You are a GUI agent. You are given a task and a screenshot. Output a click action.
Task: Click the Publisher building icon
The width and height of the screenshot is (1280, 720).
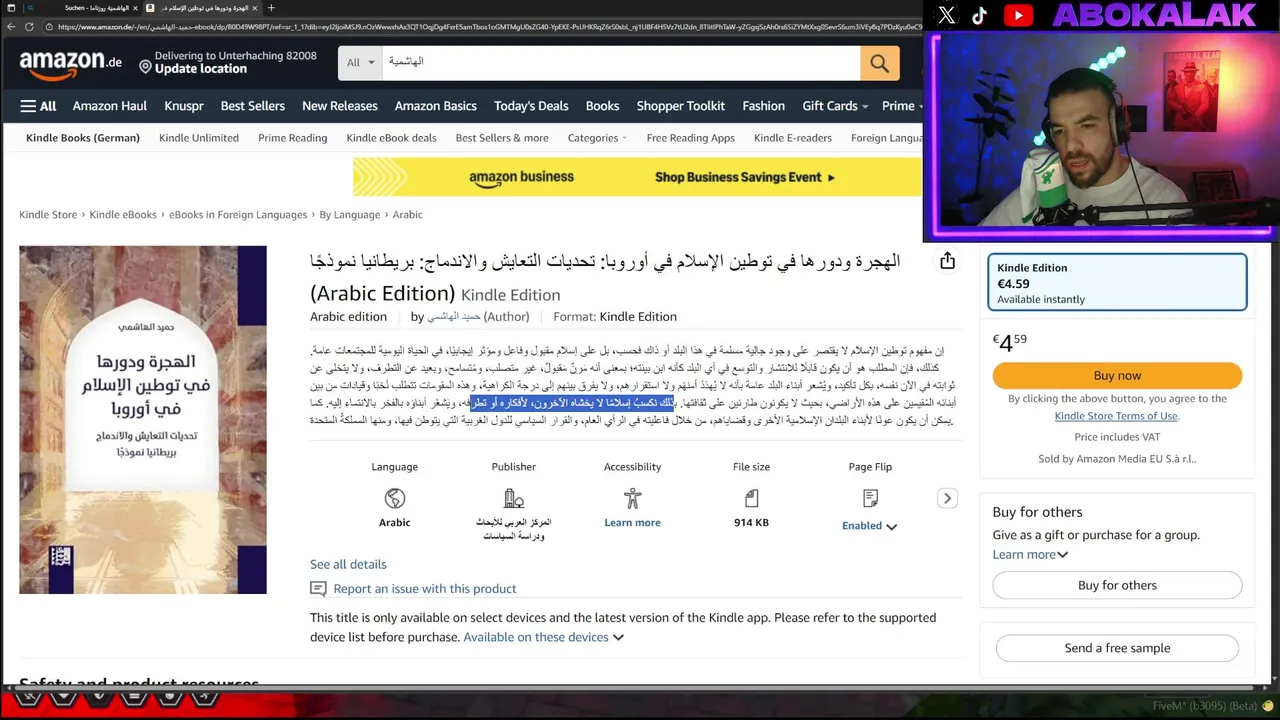coord(514,498)
